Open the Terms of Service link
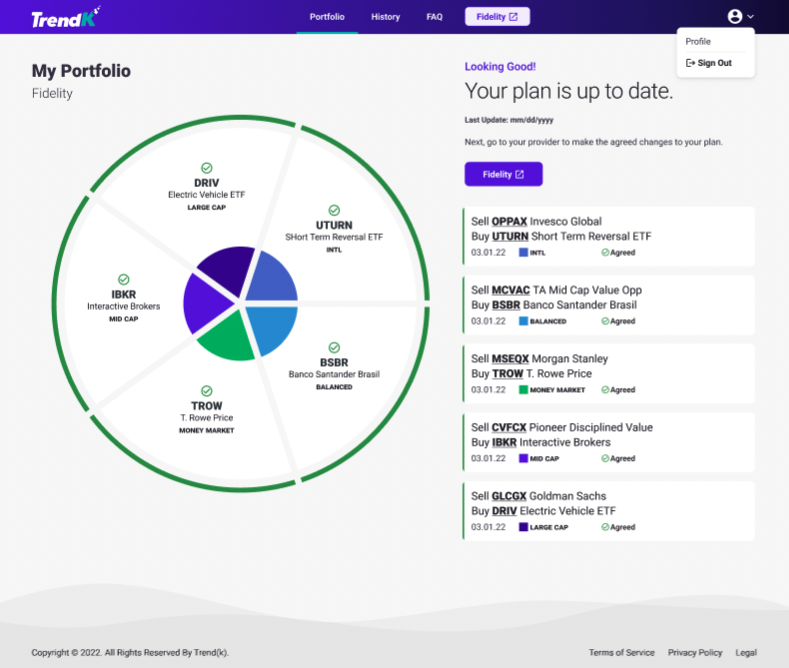Viewport: 789px width, 668px height. 621,652
